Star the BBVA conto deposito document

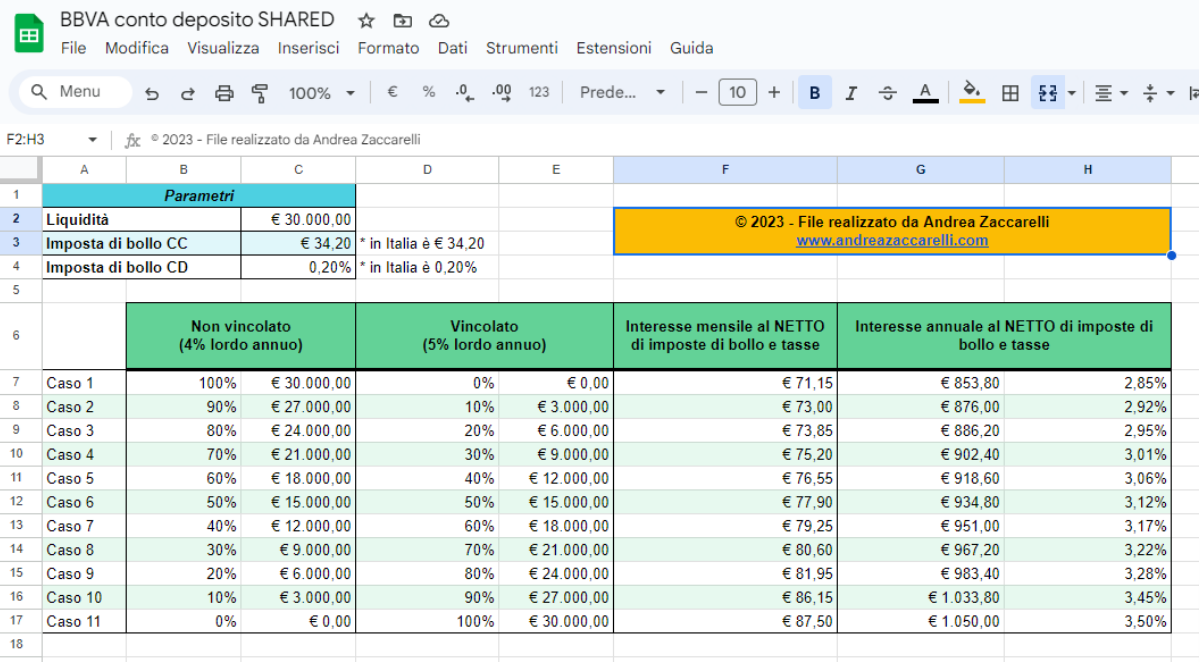coord(366,21)
